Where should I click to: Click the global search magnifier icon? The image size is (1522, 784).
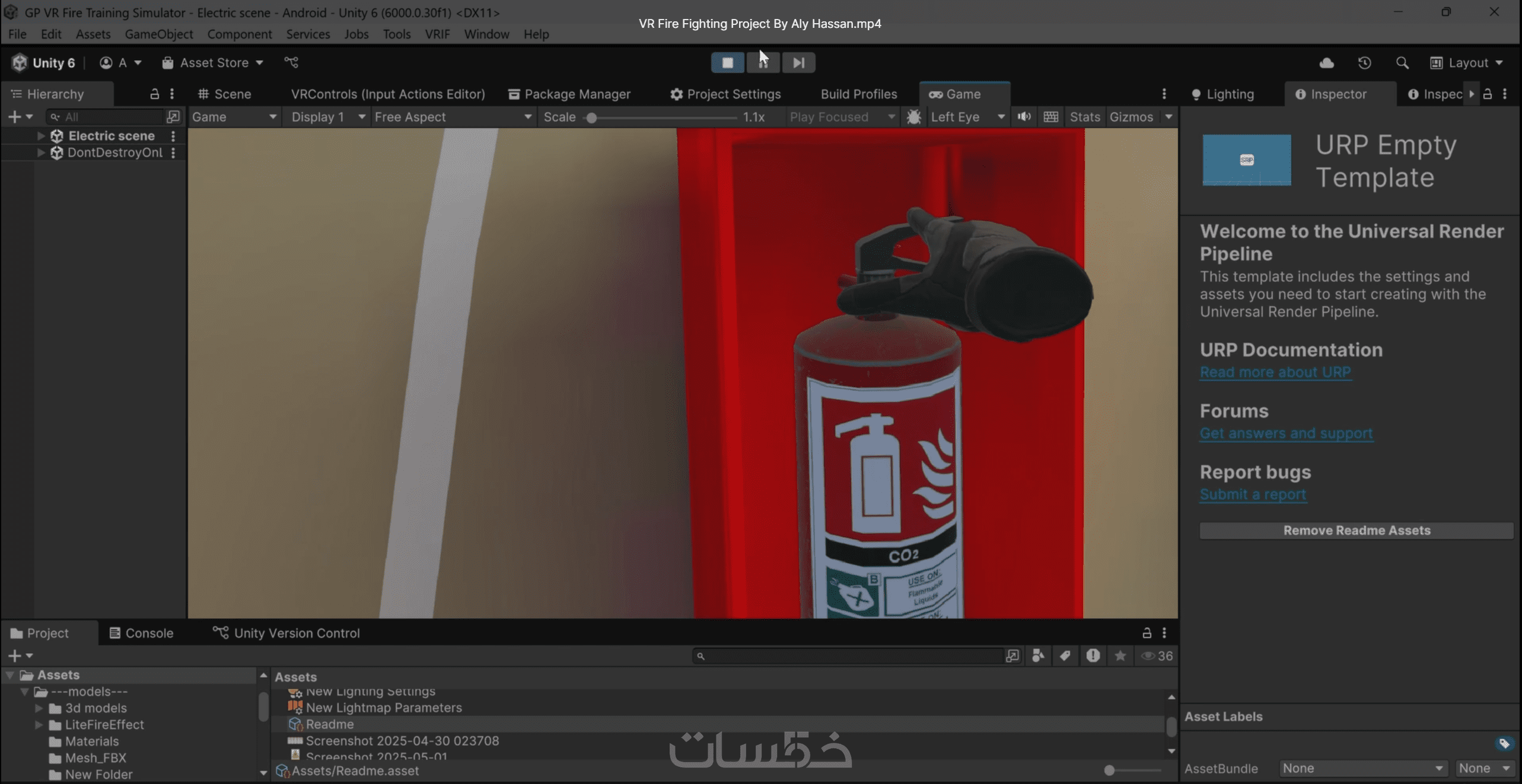click(1402, 63)
